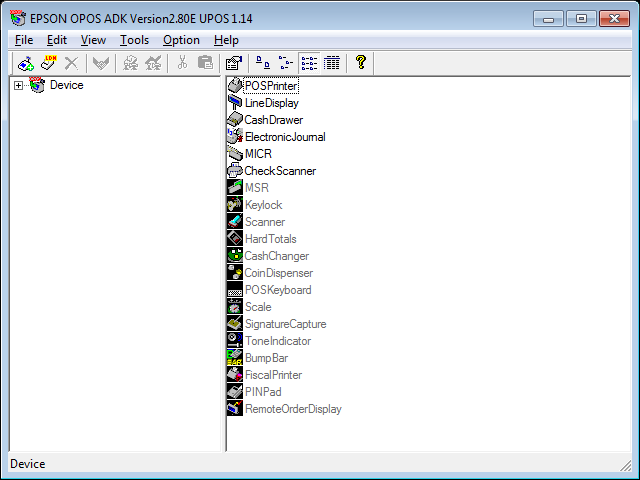Switch to list view
The height and width of the screenshot is (480, 640).
point(309,63)
